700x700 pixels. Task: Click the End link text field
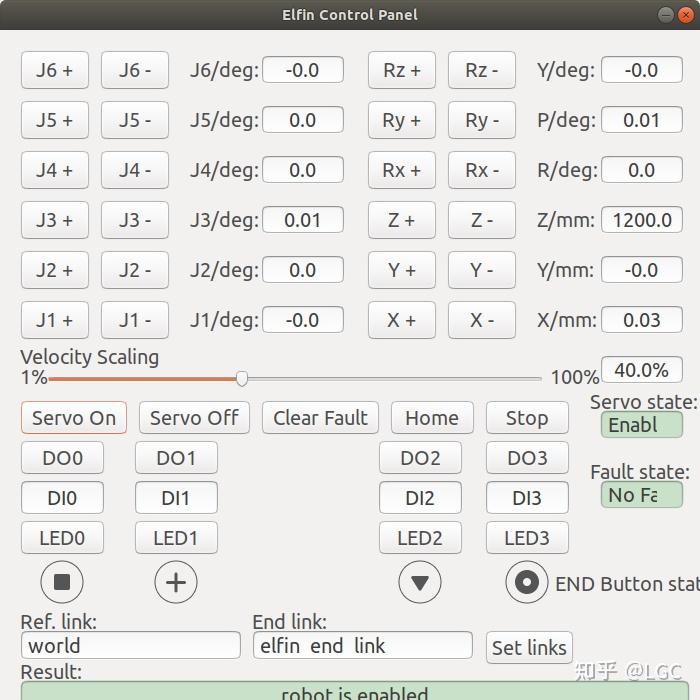362,645
